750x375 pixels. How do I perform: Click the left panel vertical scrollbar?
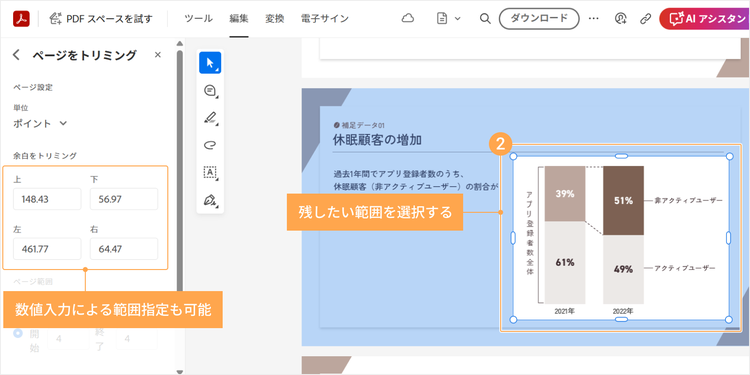(x=180, y=170)
